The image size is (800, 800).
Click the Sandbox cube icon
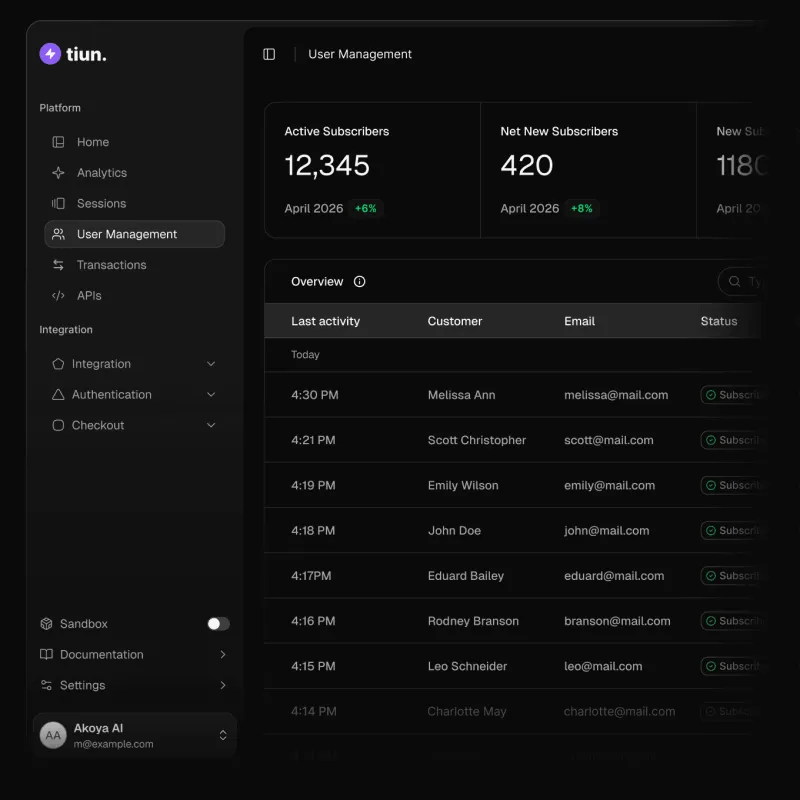coord(46,623)
